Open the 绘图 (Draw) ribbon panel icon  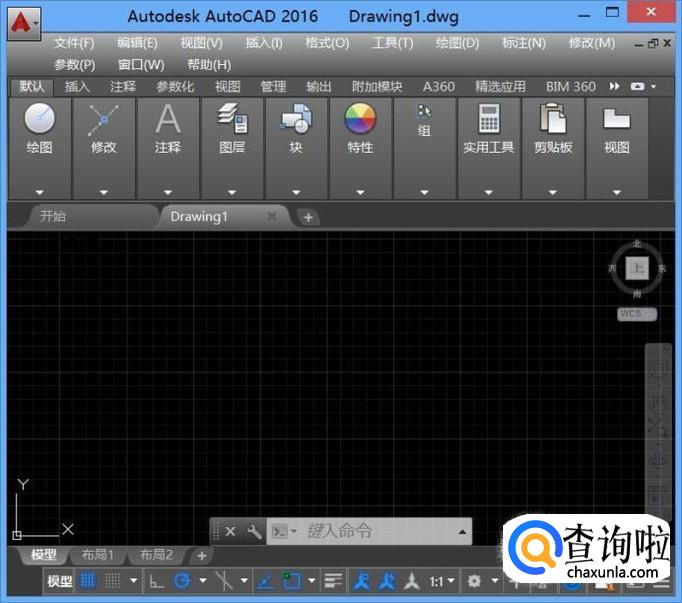coord(40,119)
